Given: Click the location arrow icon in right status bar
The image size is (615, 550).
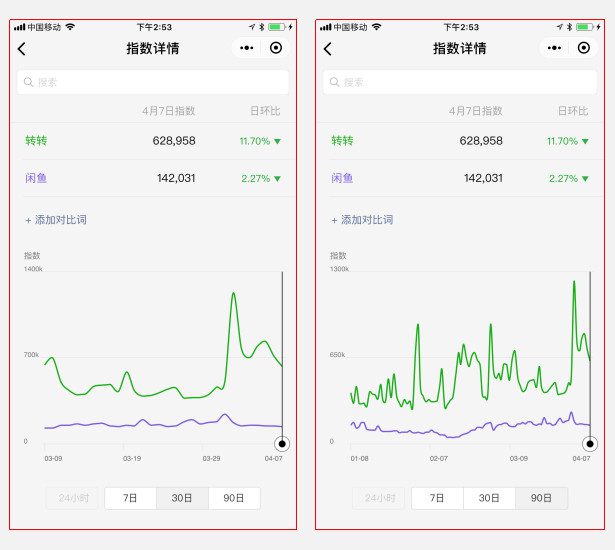Looking at the screenshot, I should 560,27.
